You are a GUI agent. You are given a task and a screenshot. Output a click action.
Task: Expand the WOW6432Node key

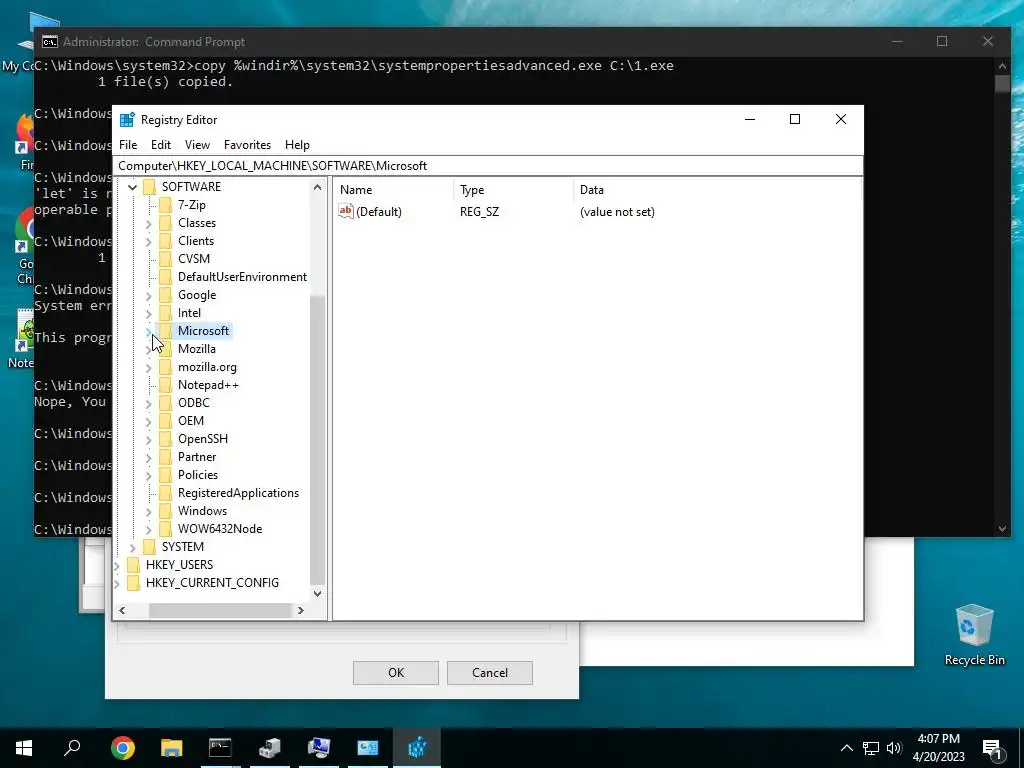149,530
